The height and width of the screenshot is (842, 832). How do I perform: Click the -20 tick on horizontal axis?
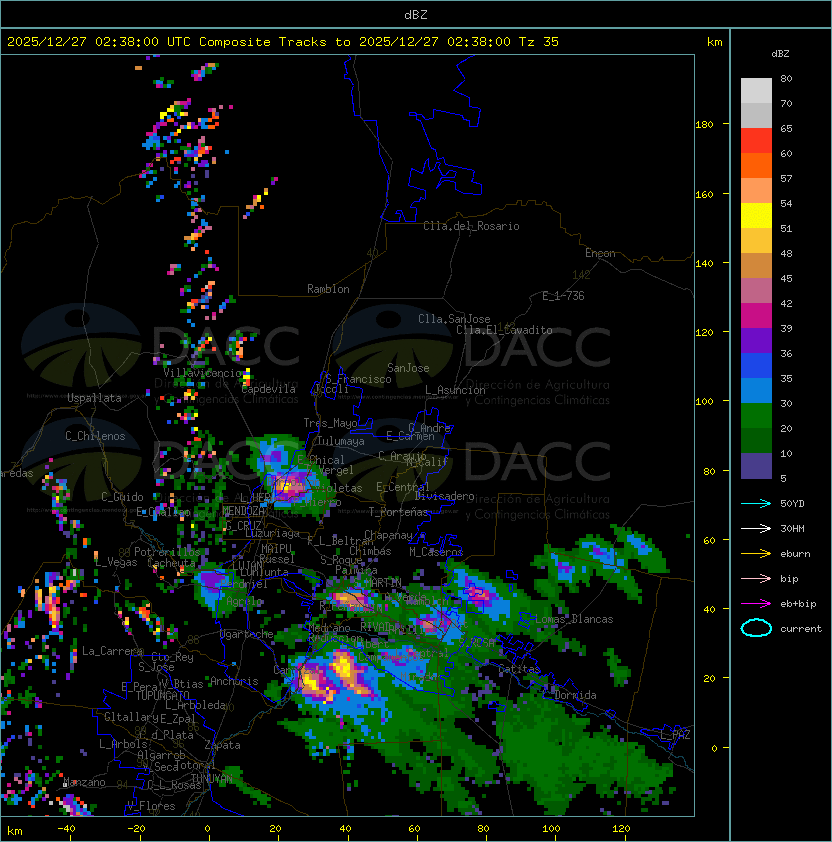click(x=136, y=829)
